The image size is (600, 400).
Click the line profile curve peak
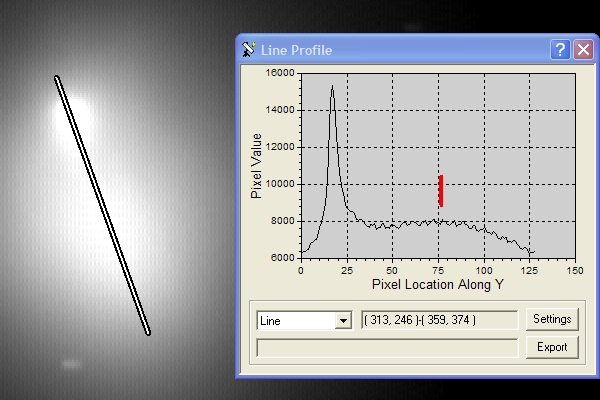point(333,87)
